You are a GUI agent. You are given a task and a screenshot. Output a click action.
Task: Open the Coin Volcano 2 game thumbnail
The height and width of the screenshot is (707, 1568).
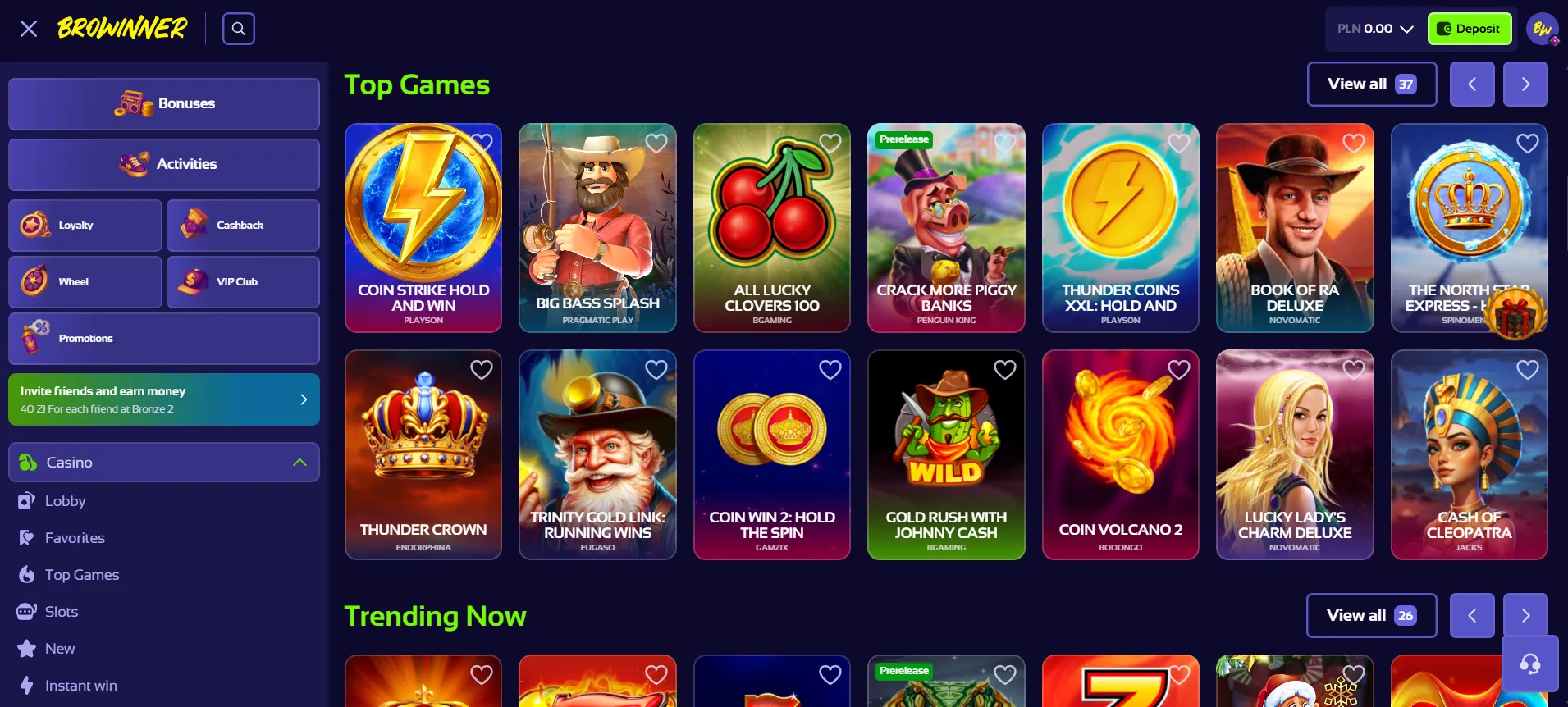(1121, 455)
